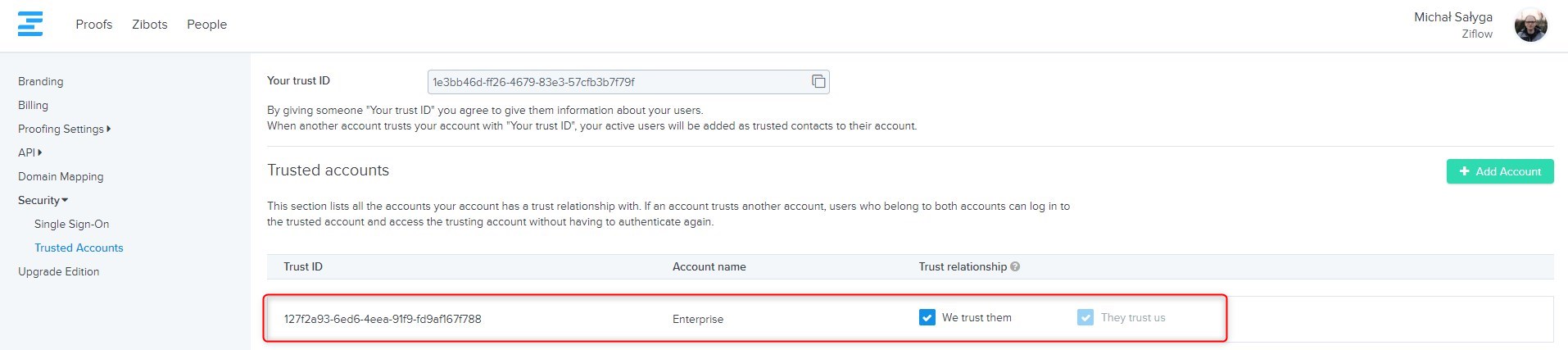This screenshot has height=350, width=1568.
Task: Click the Your trust ID field
Action: coord(616,82)
